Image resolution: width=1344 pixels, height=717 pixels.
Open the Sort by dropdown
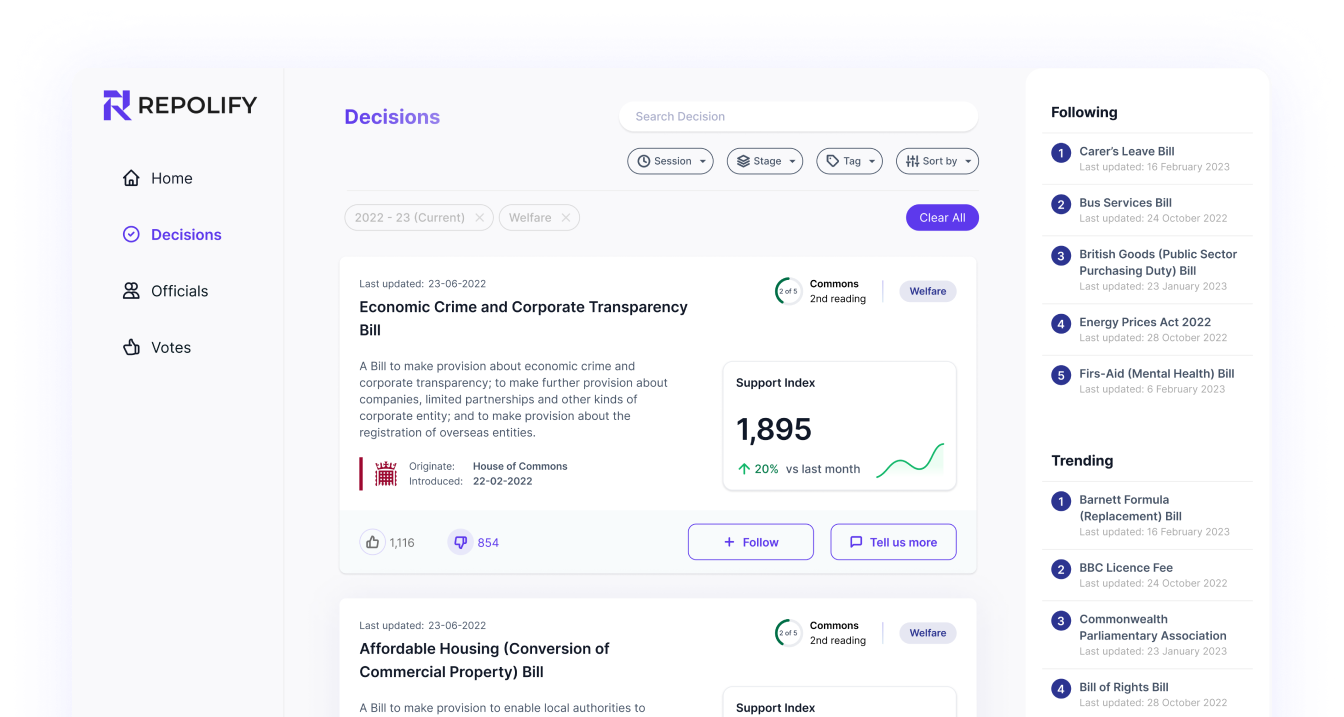point(937,161)
